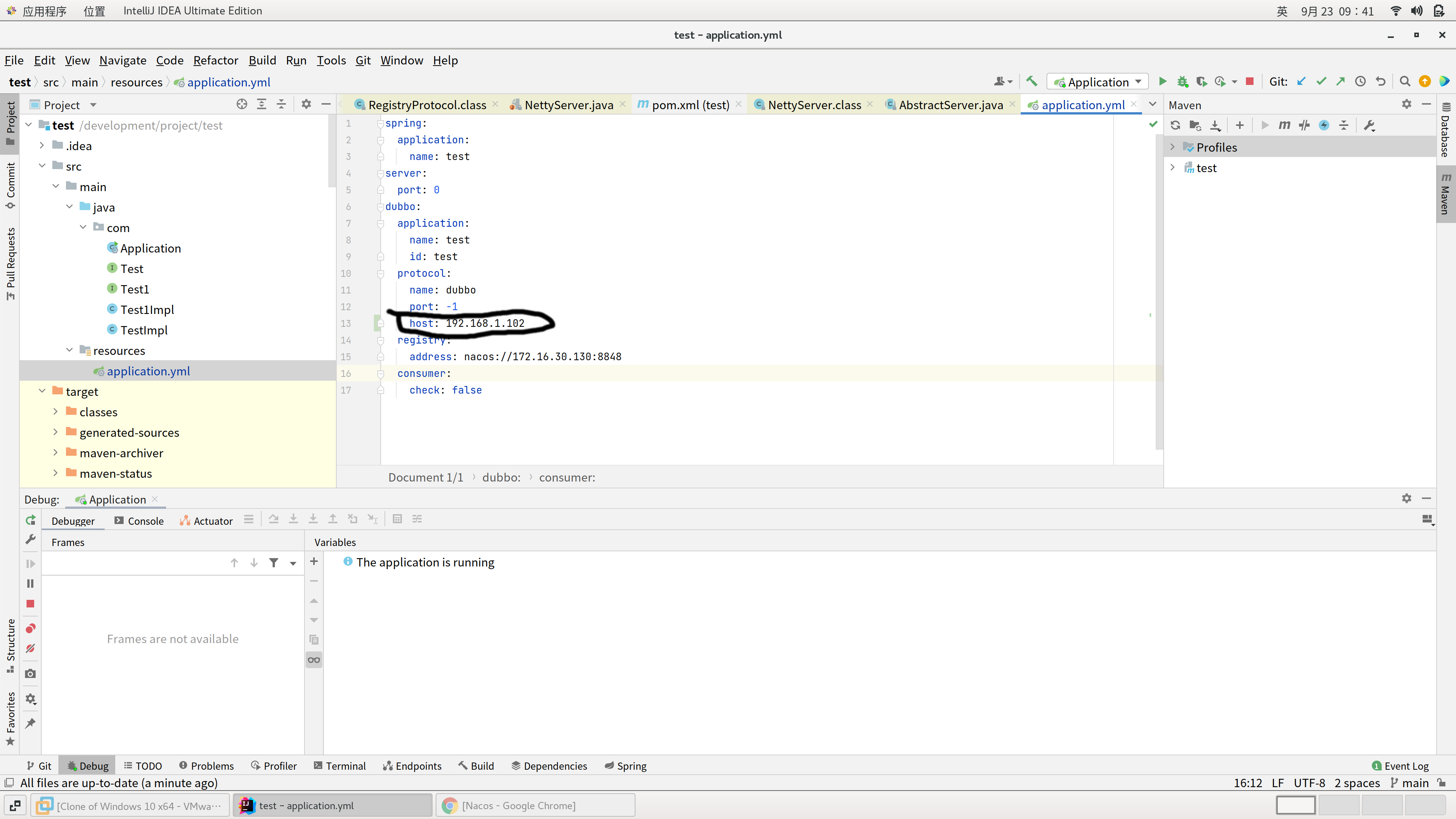Screen dimensions: 1456x819
Task: Click the Rerun Application icon in Debug panel
Action: point(30,520)
